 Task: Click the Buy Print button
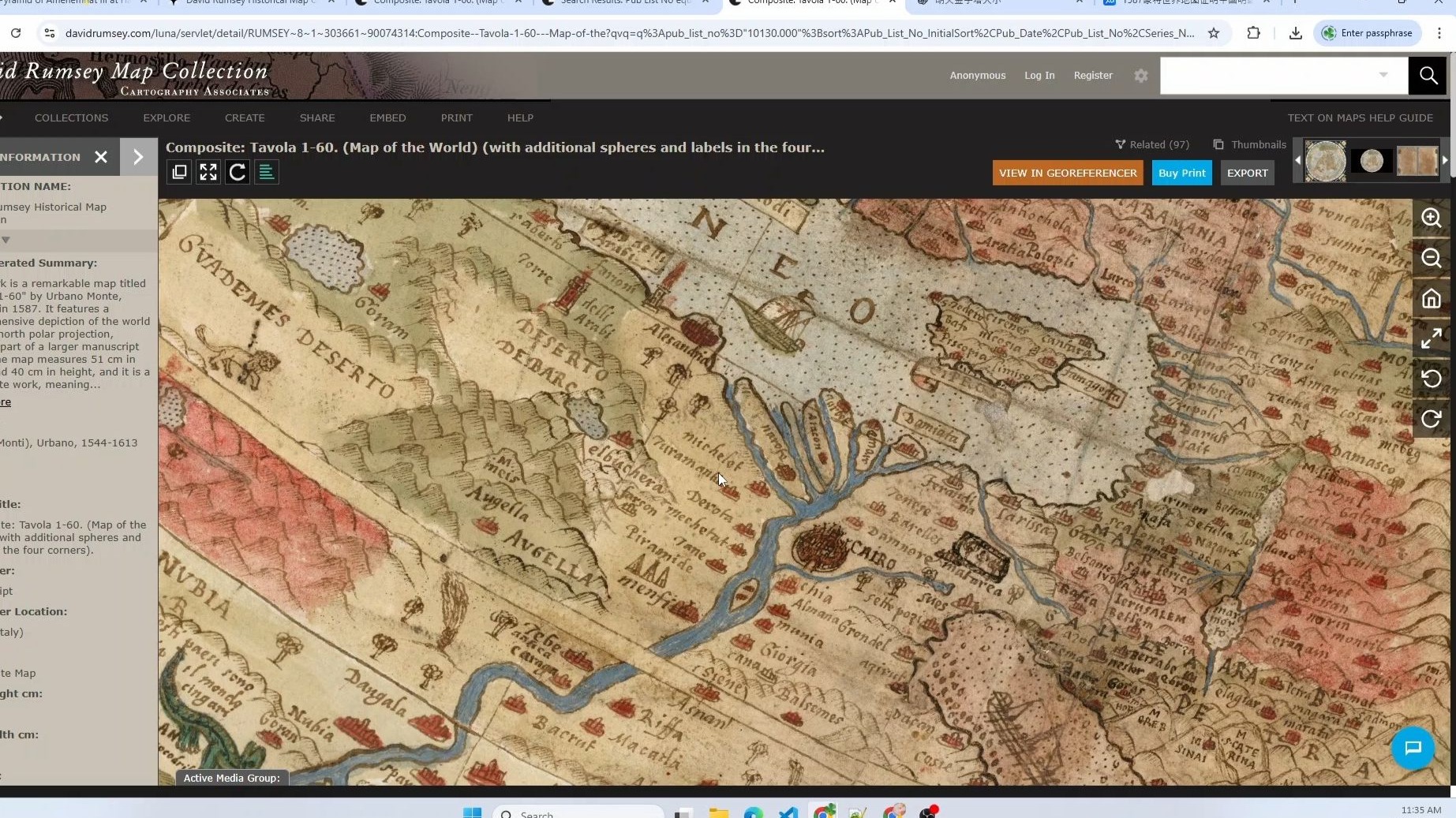(x=1181, y=173)
